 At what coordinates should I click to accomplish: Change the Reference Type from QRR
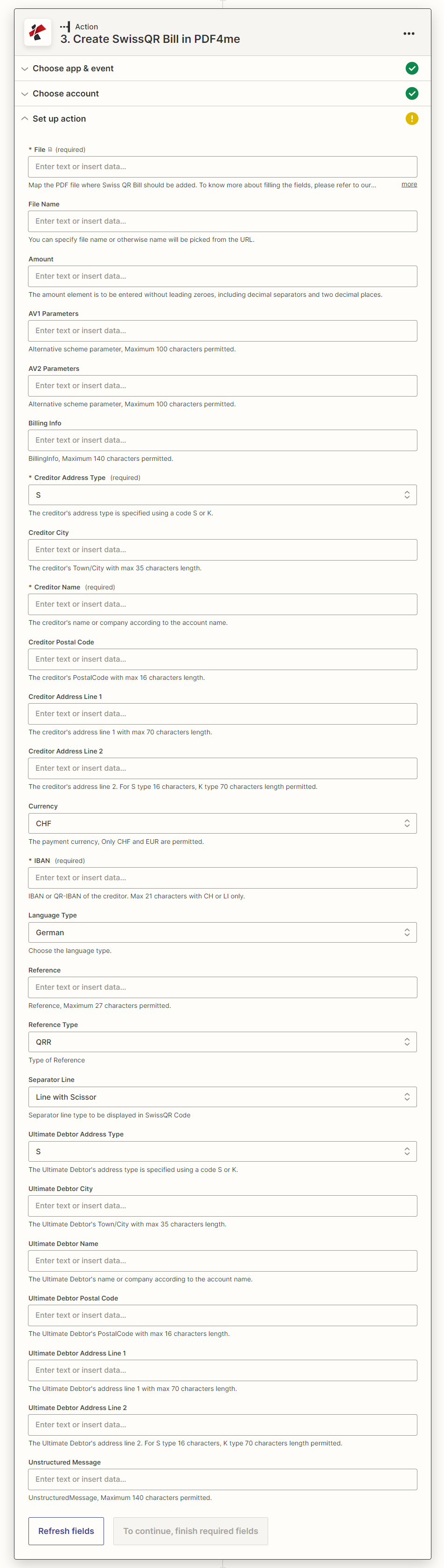(x=222, y=1042)
